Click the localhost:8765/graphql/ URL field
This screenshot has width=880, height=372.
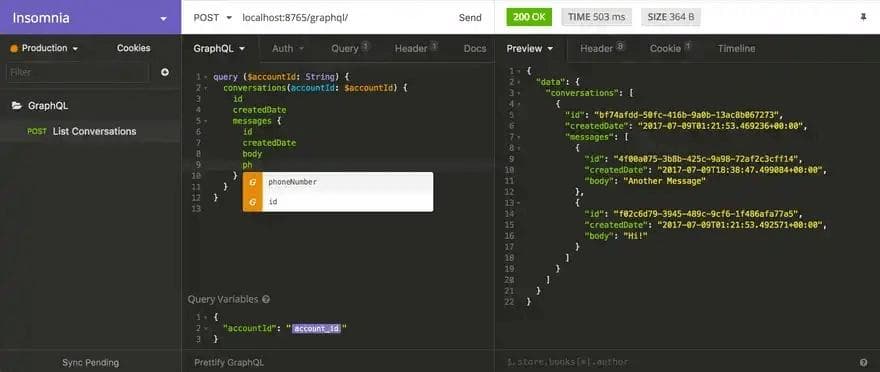296,17
